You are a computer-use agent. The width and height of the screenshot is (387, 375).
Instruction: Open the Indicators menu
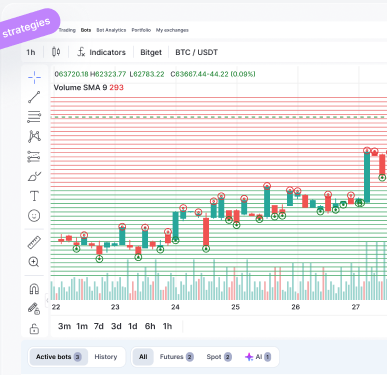click(102, 52)
